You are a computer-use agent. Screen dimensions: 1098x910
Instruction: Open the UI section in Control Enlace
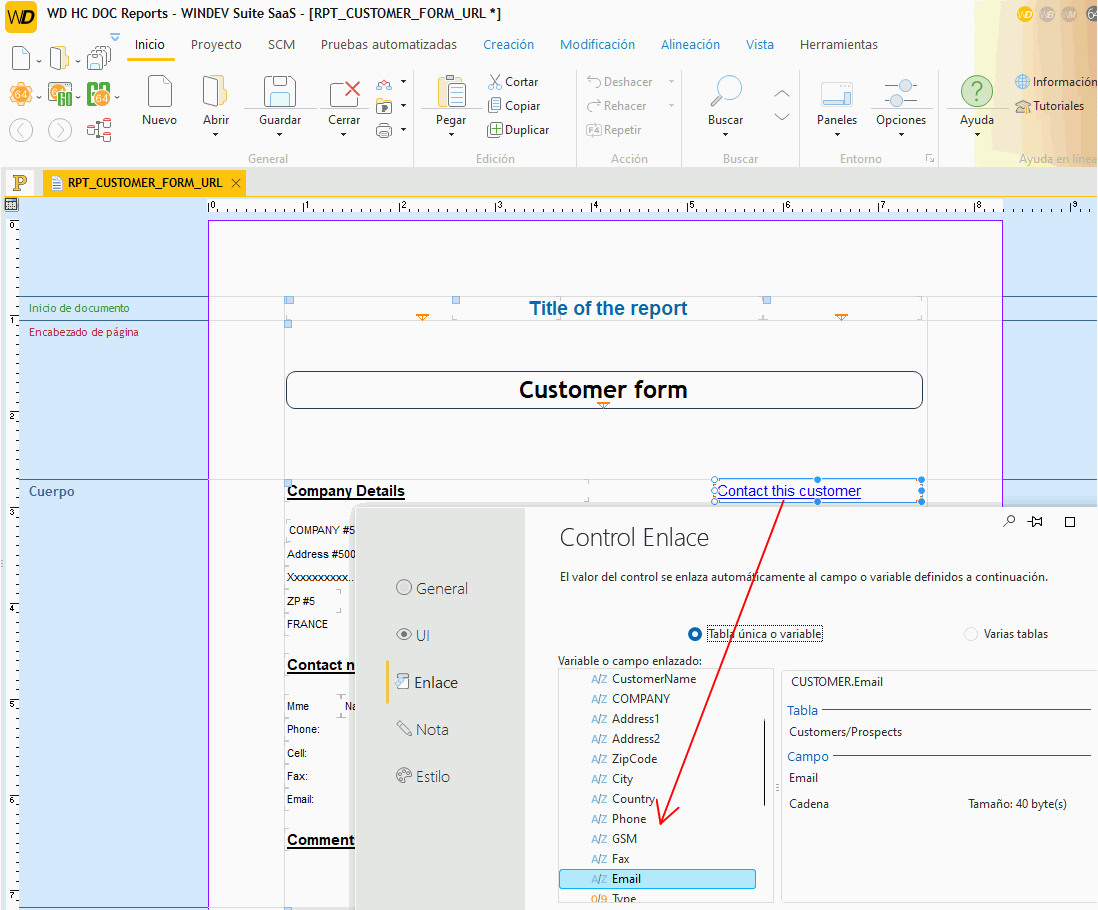click(413, 636)
